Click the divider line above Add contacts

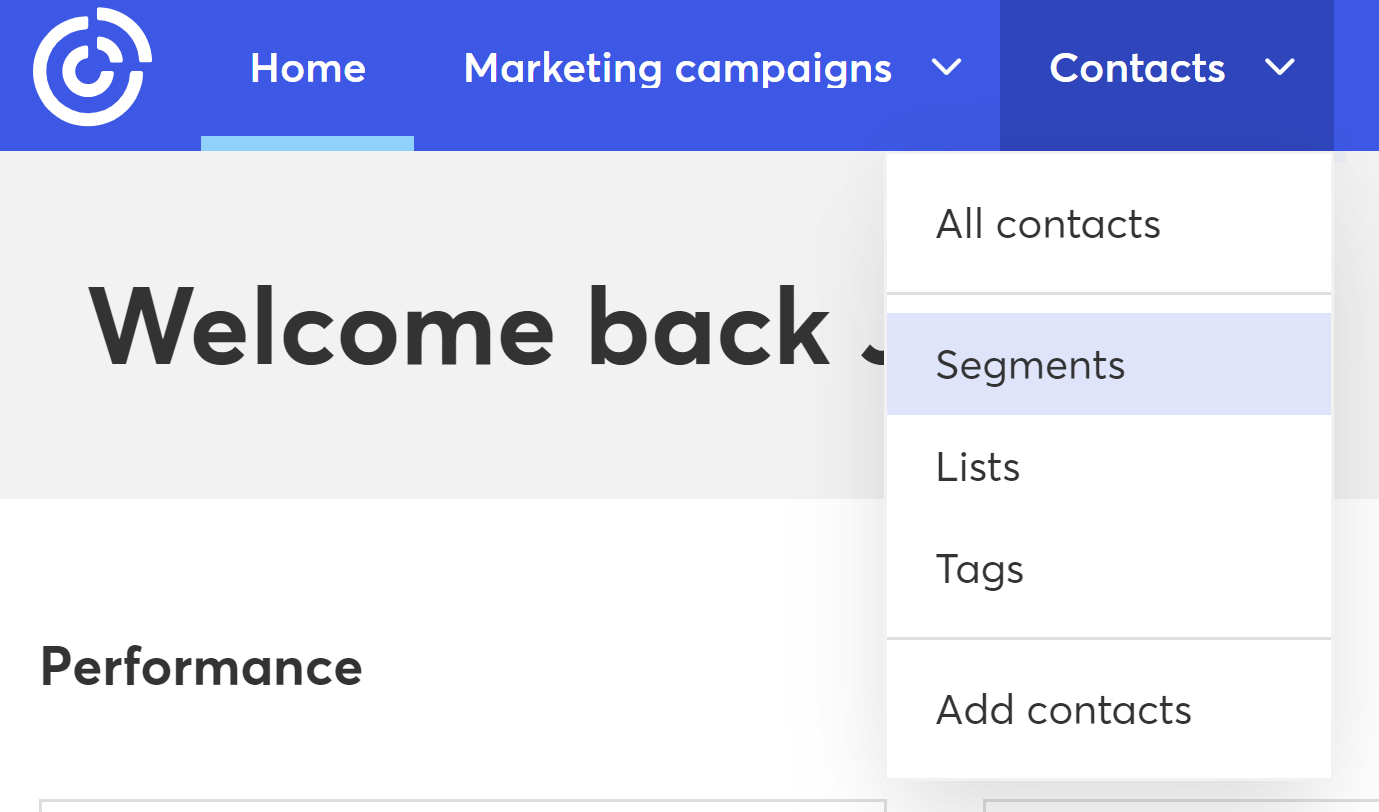[x=1108, y=638]
